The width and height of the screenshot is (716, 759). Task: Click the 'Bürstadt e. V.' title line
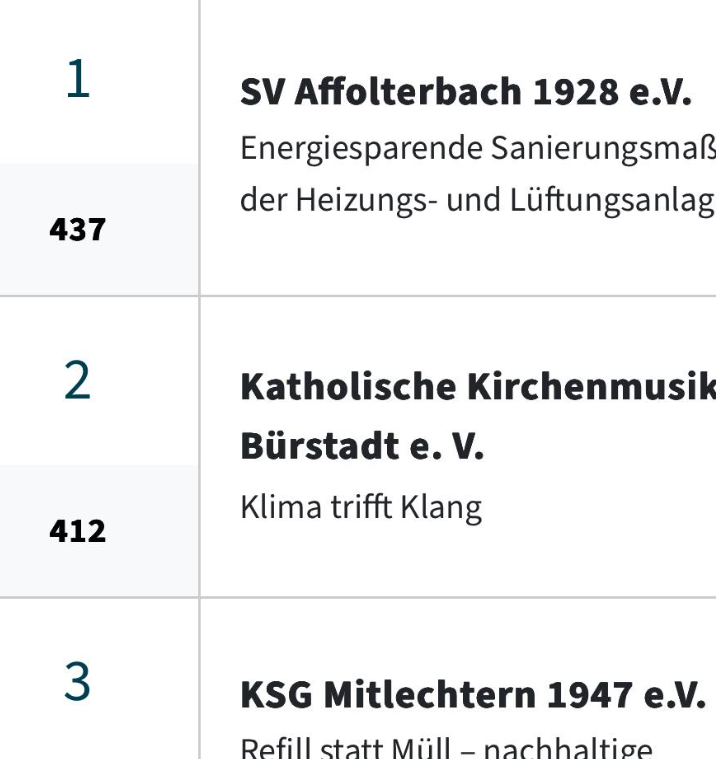click(362, 447)
